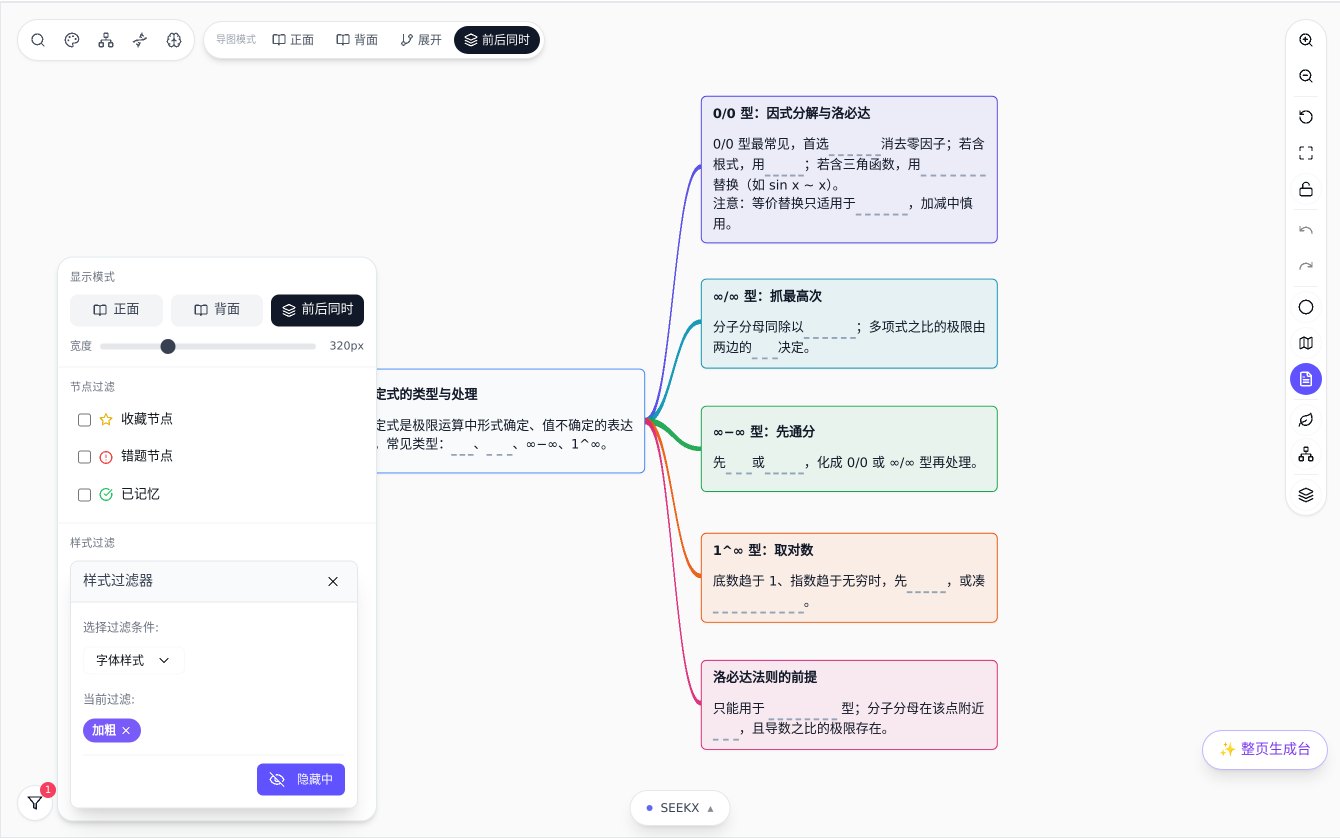Click the stacked layers icon in right toolbar

click(1306, 494)
